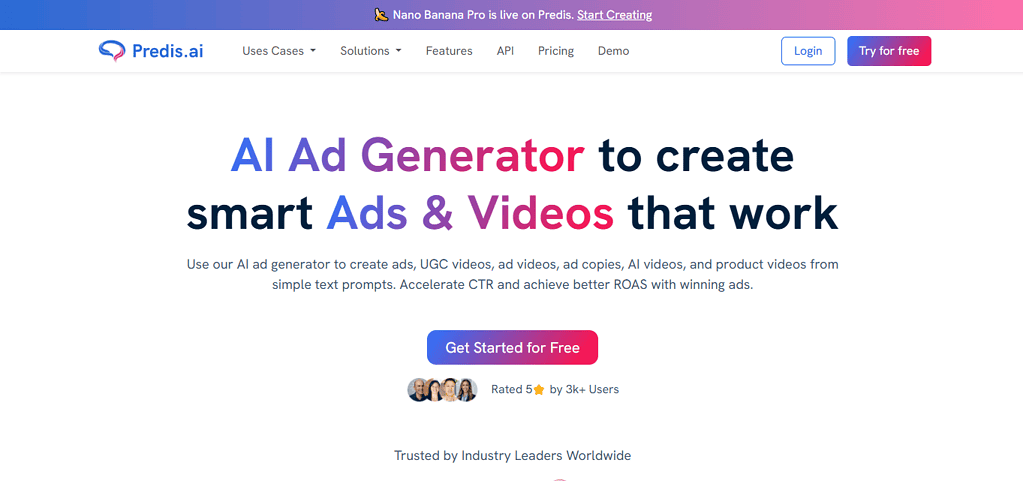Image resolution: width=1023 pixels, height=481 pixels.
Task: Select Demo in the navigation bar
Action: point(613,51)
